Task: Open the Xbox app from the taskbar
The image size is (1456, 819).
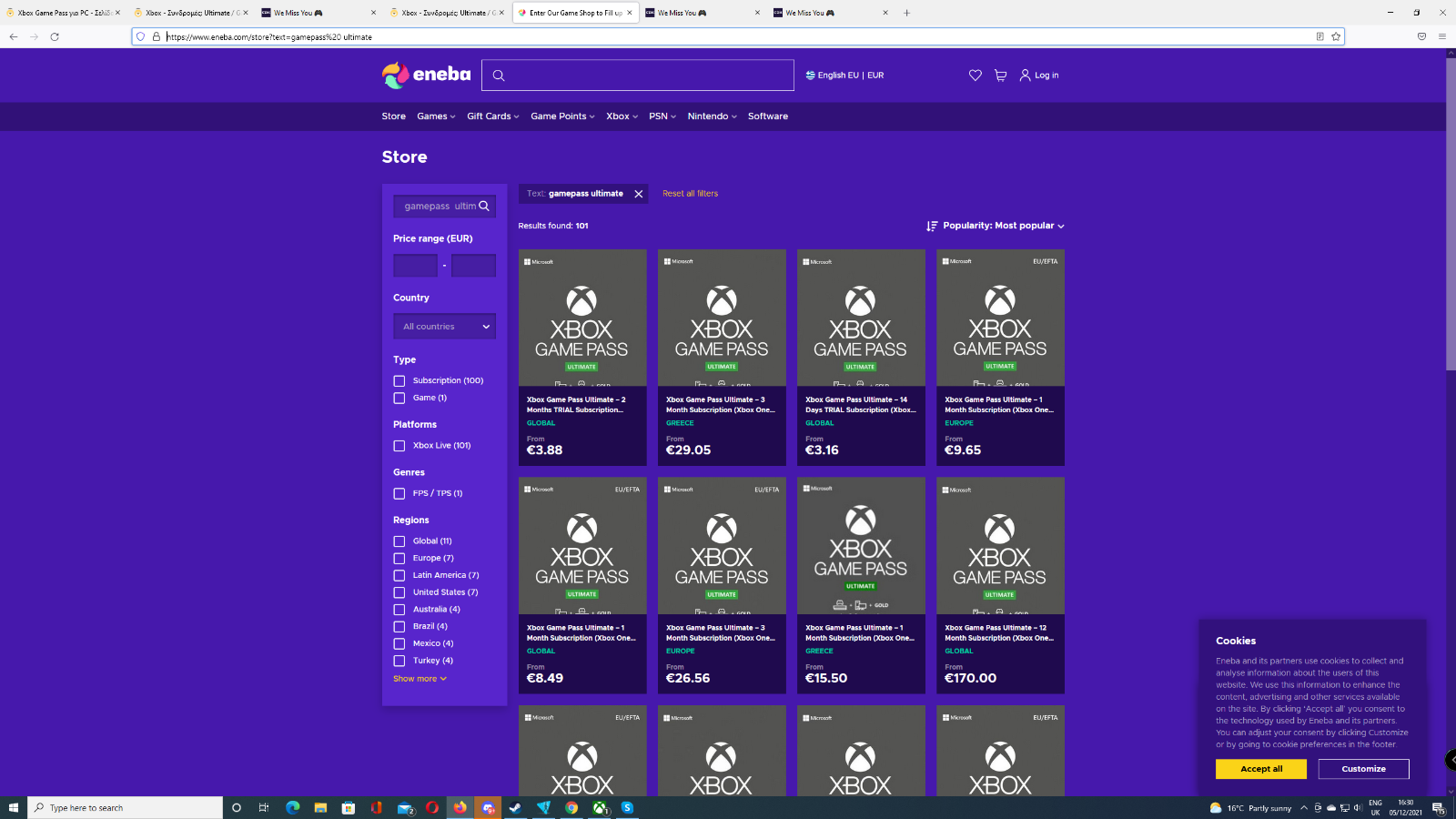Action: click(x=600, y=807)
